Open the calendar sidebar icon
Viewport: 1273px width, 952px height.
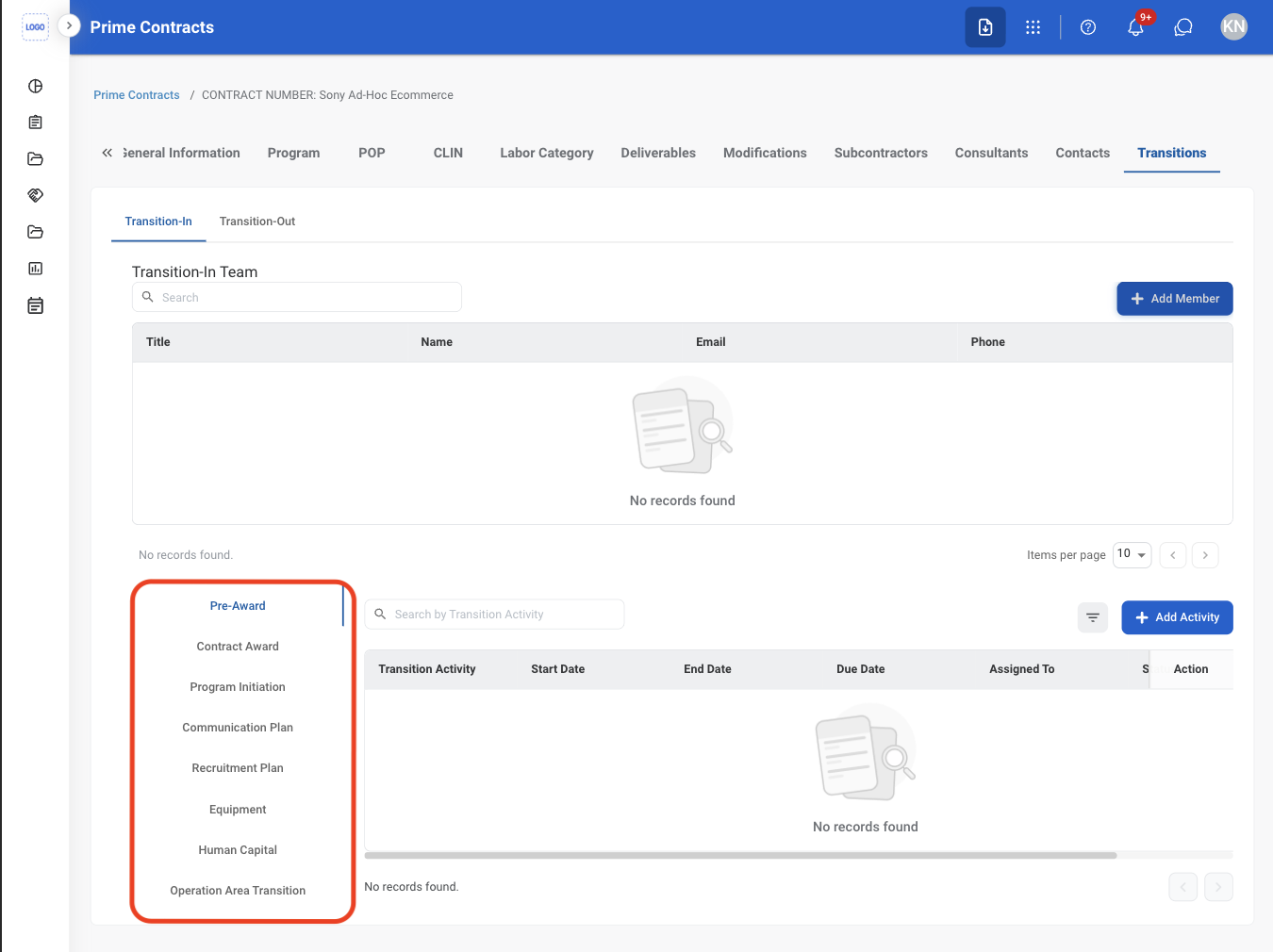tap(36, 305)
